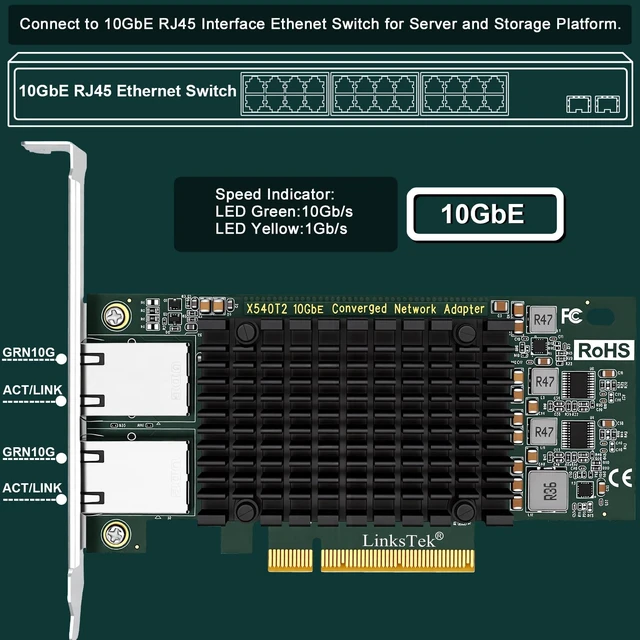Click the upper RJ45 port on the card
This screenshot has width=640, height=640.
[x=136, y=379]
